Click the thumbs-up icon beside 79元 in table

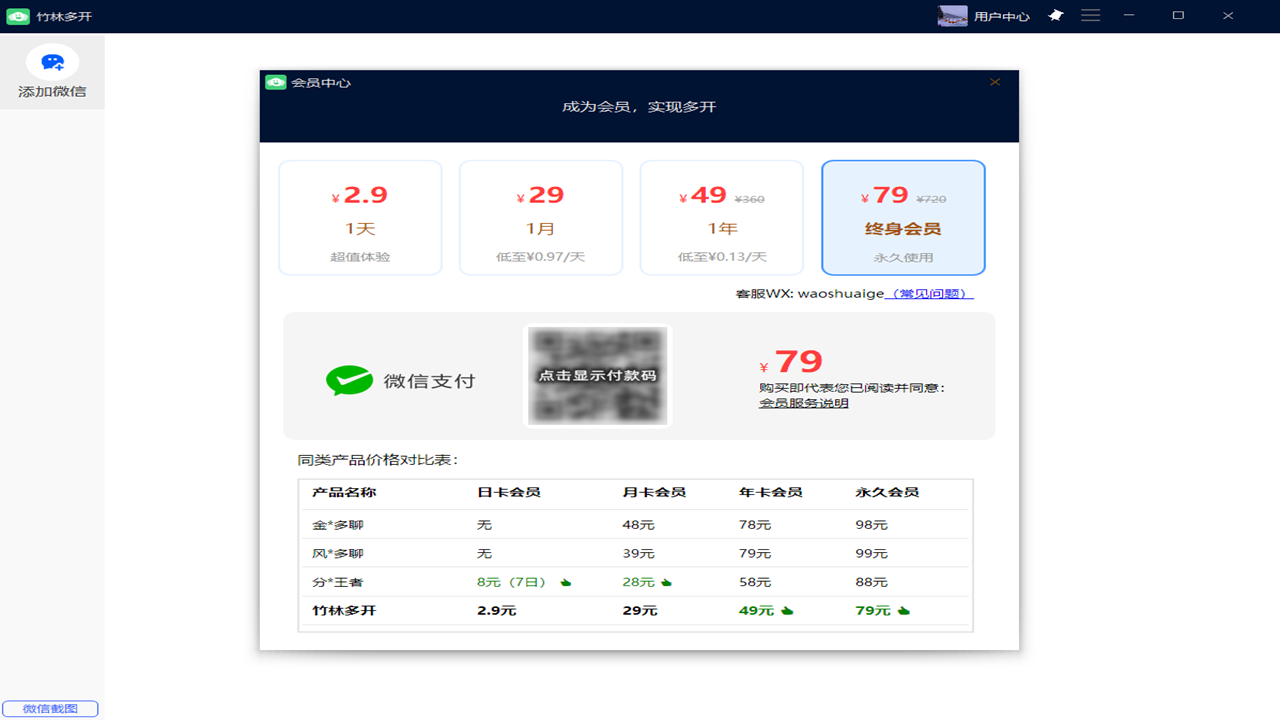point(904,611)
